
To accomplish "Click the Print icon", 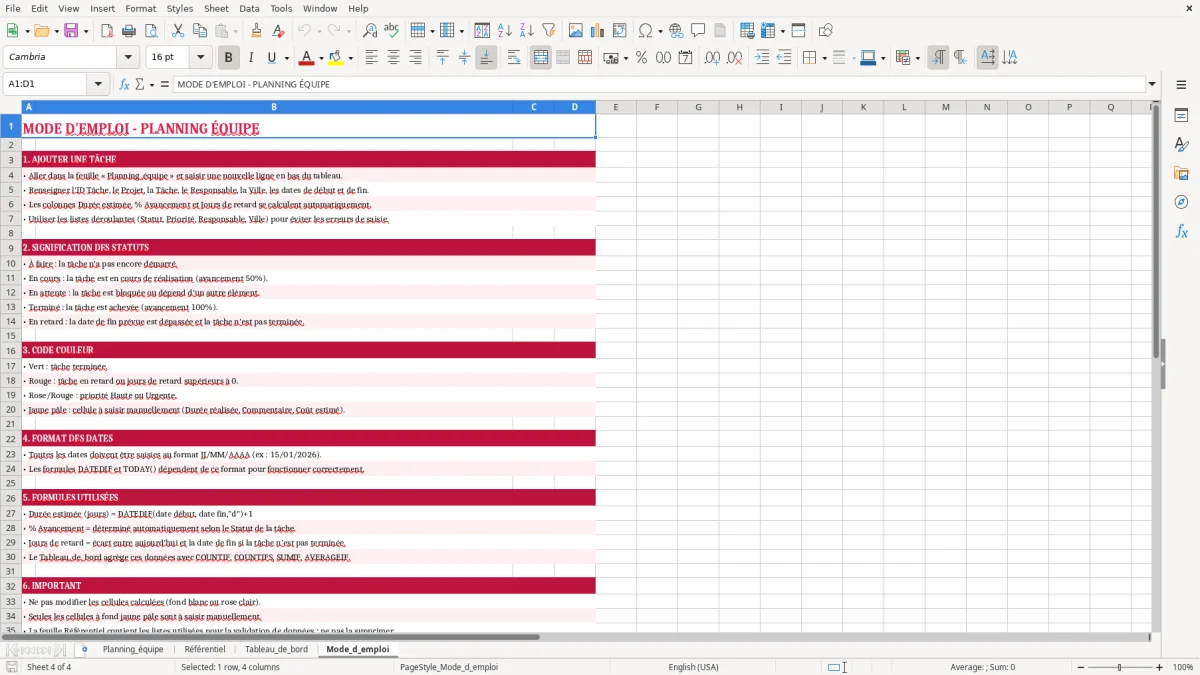I will pos(129,31).
